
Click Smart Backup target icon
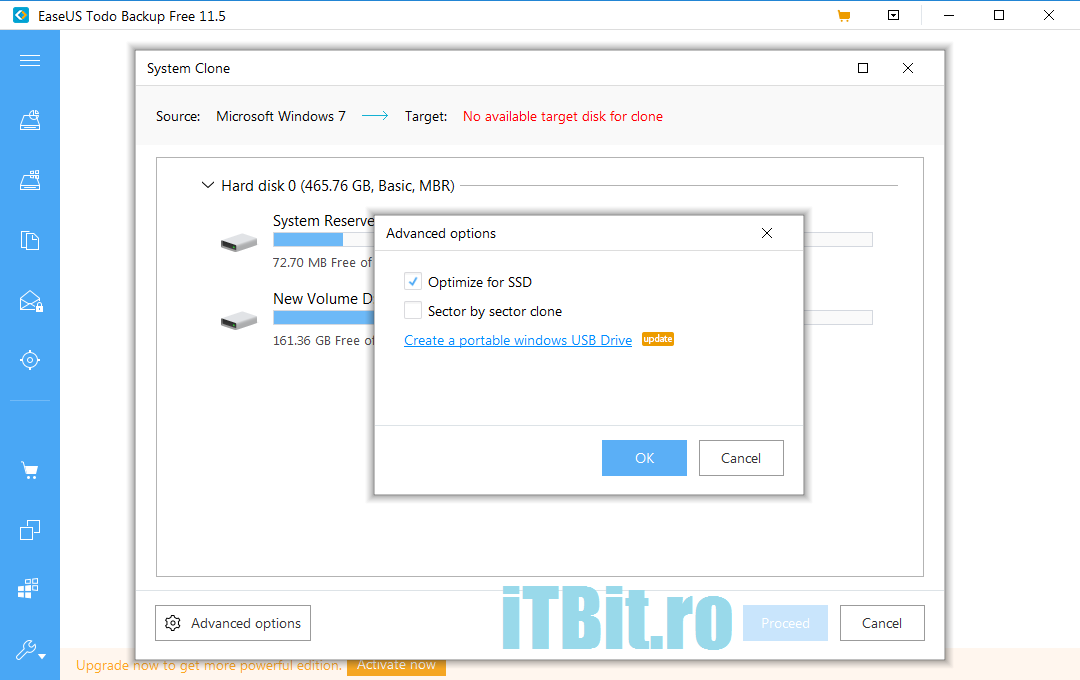(x=30, y=360)
